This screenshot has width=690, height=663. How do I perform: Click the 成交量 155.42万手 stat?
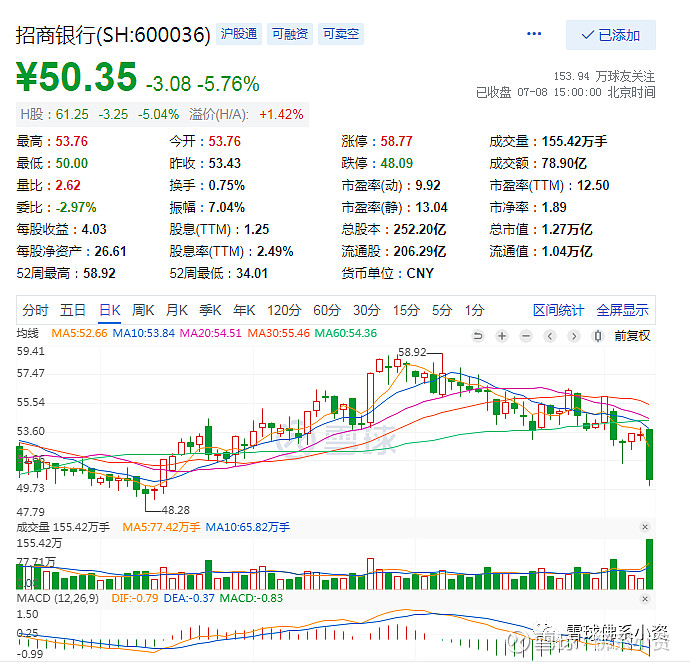[x=548, y=141]
